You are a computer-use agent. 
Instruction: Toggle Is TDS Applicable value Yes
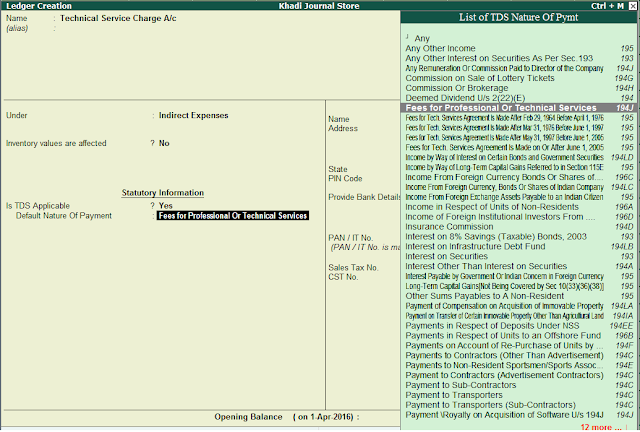(166, 205)
